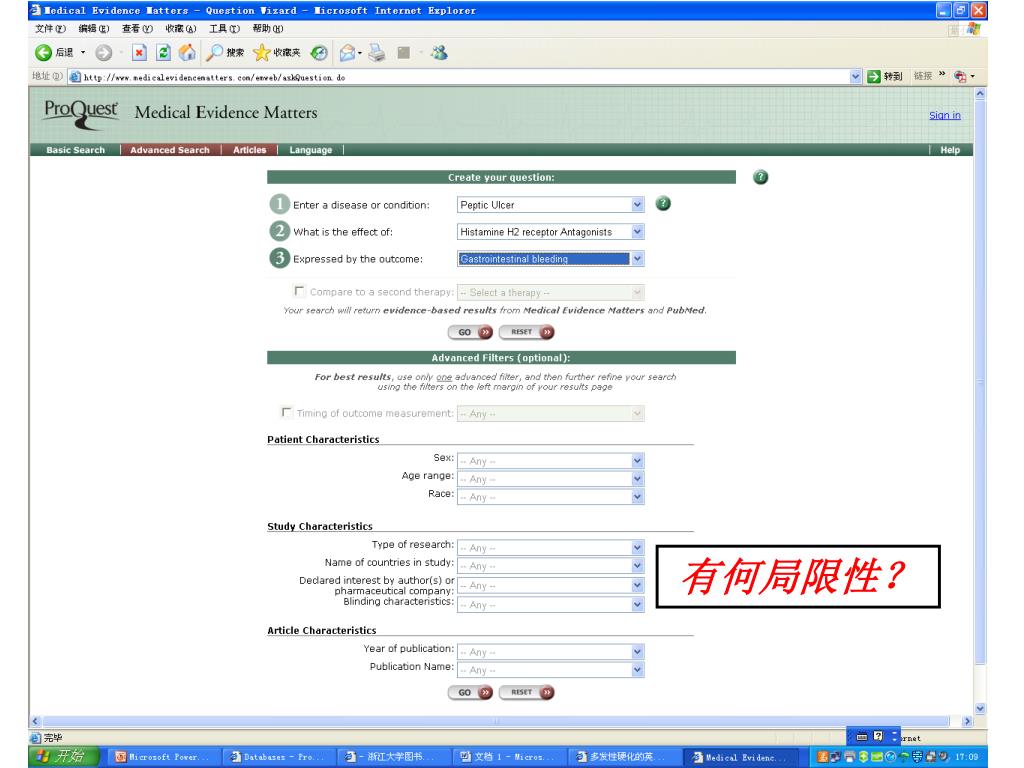Open the 文件(F) menu

(x=50, y=29)
